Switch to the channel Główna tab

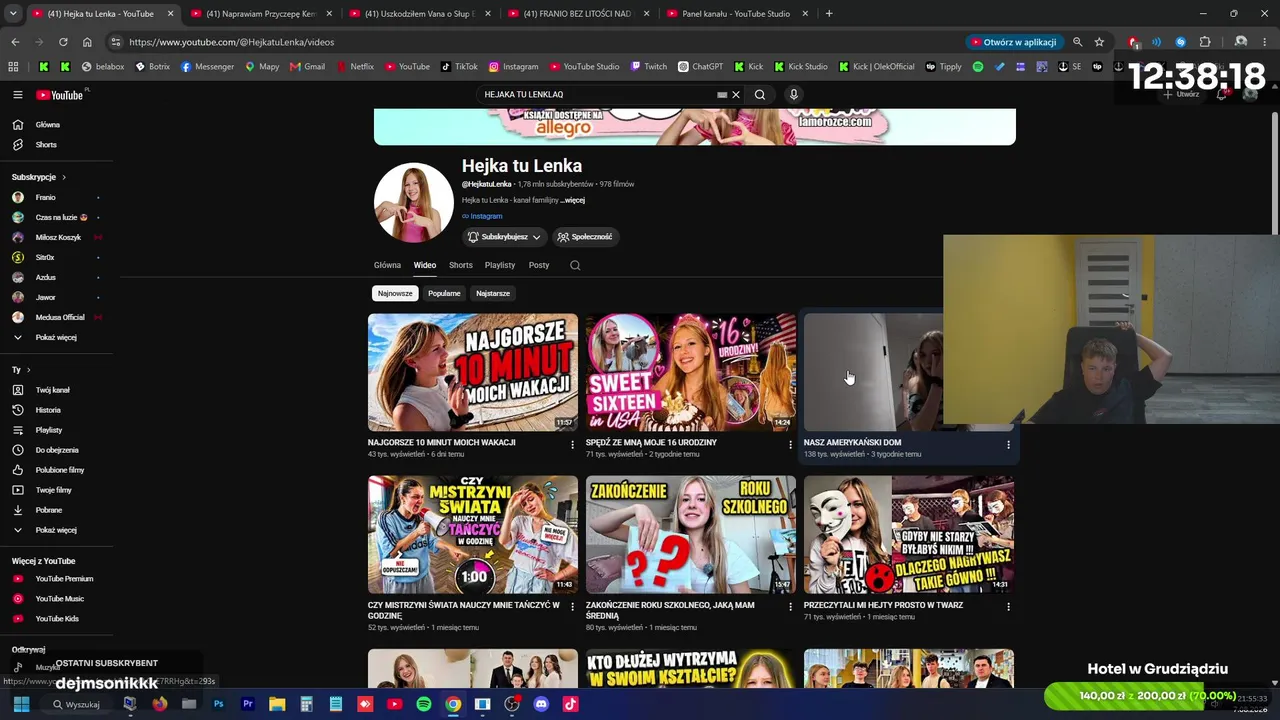pyautogui.click(x=387, y=265)
